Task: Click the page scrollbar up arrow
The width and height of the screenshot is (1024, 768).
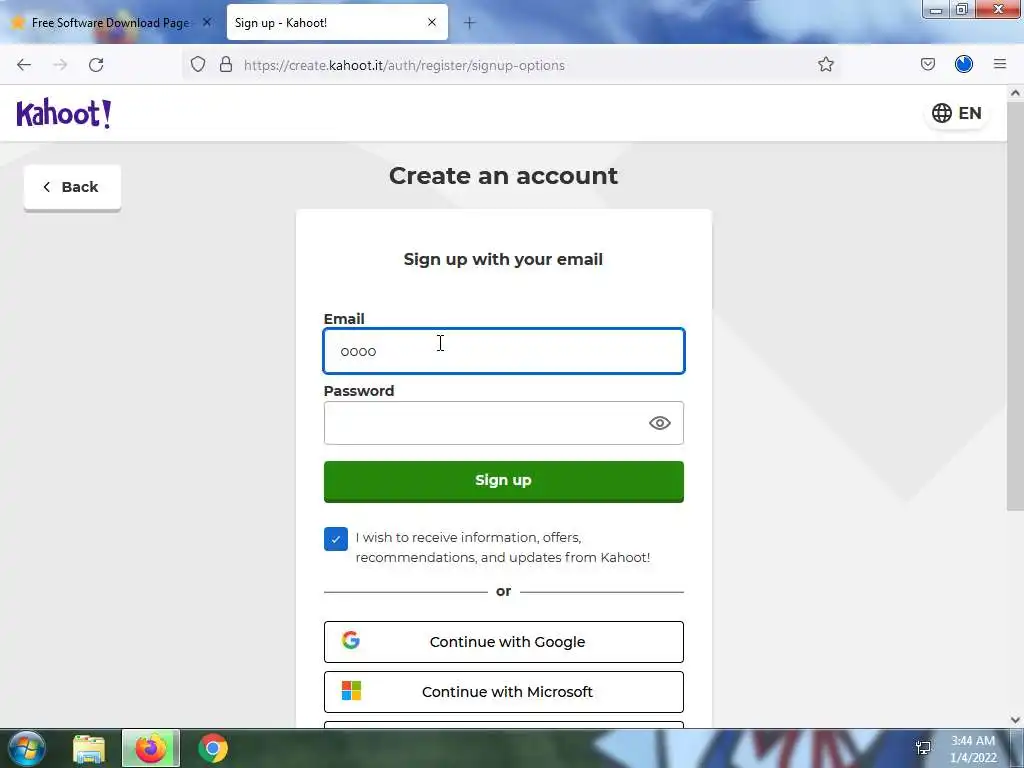Action: [1015, 93]
